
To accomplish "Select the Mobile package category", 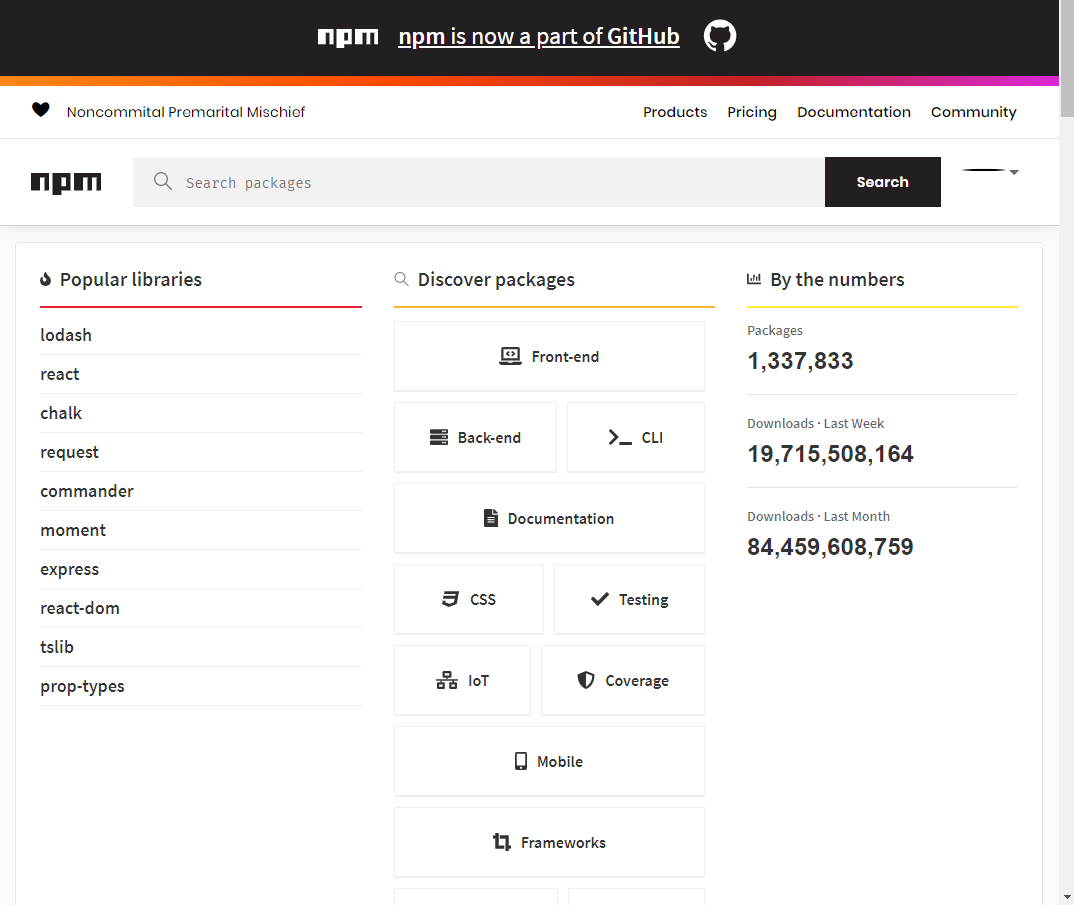I will [549, 761].
